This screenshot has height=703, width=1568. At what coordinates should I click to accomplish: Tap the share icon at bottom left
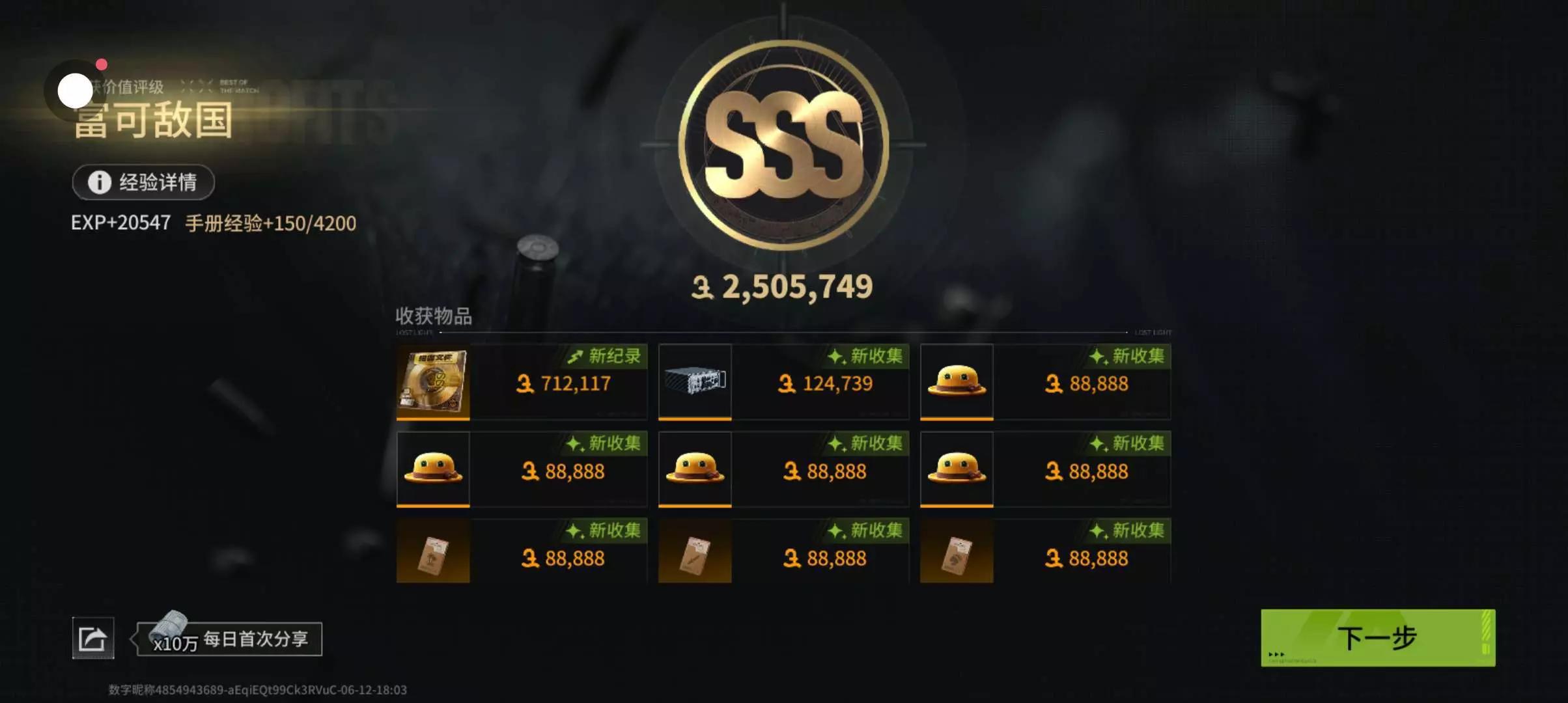coord(93,638)
